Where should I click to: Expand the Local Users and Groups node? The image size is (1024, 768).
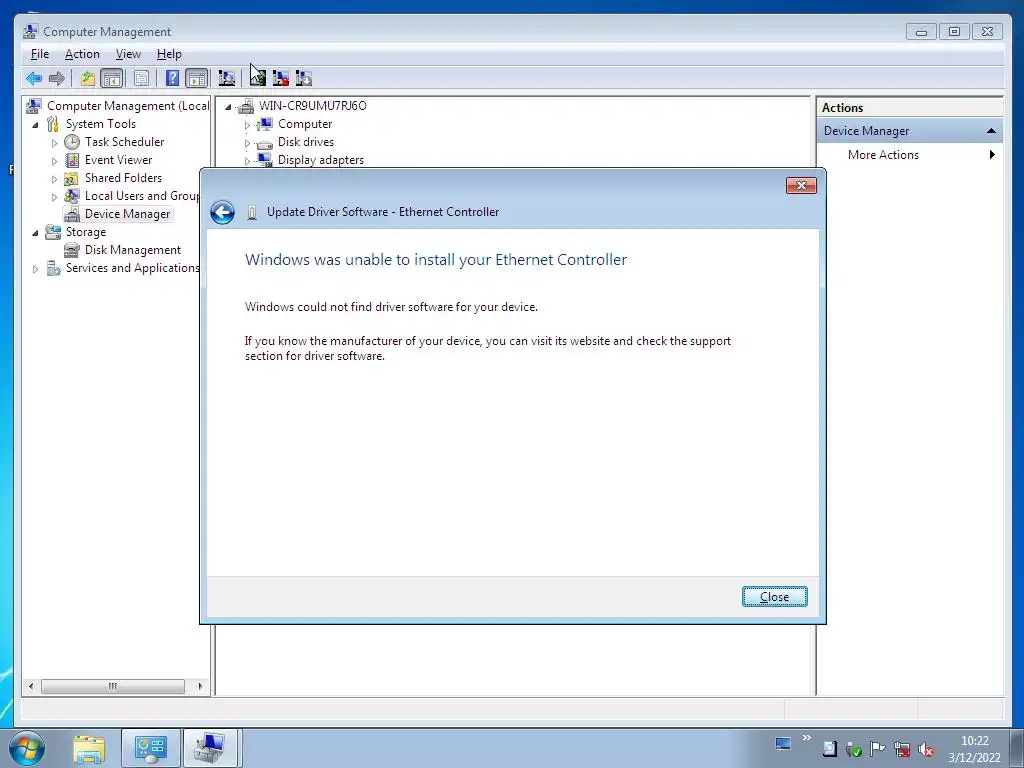54,197
